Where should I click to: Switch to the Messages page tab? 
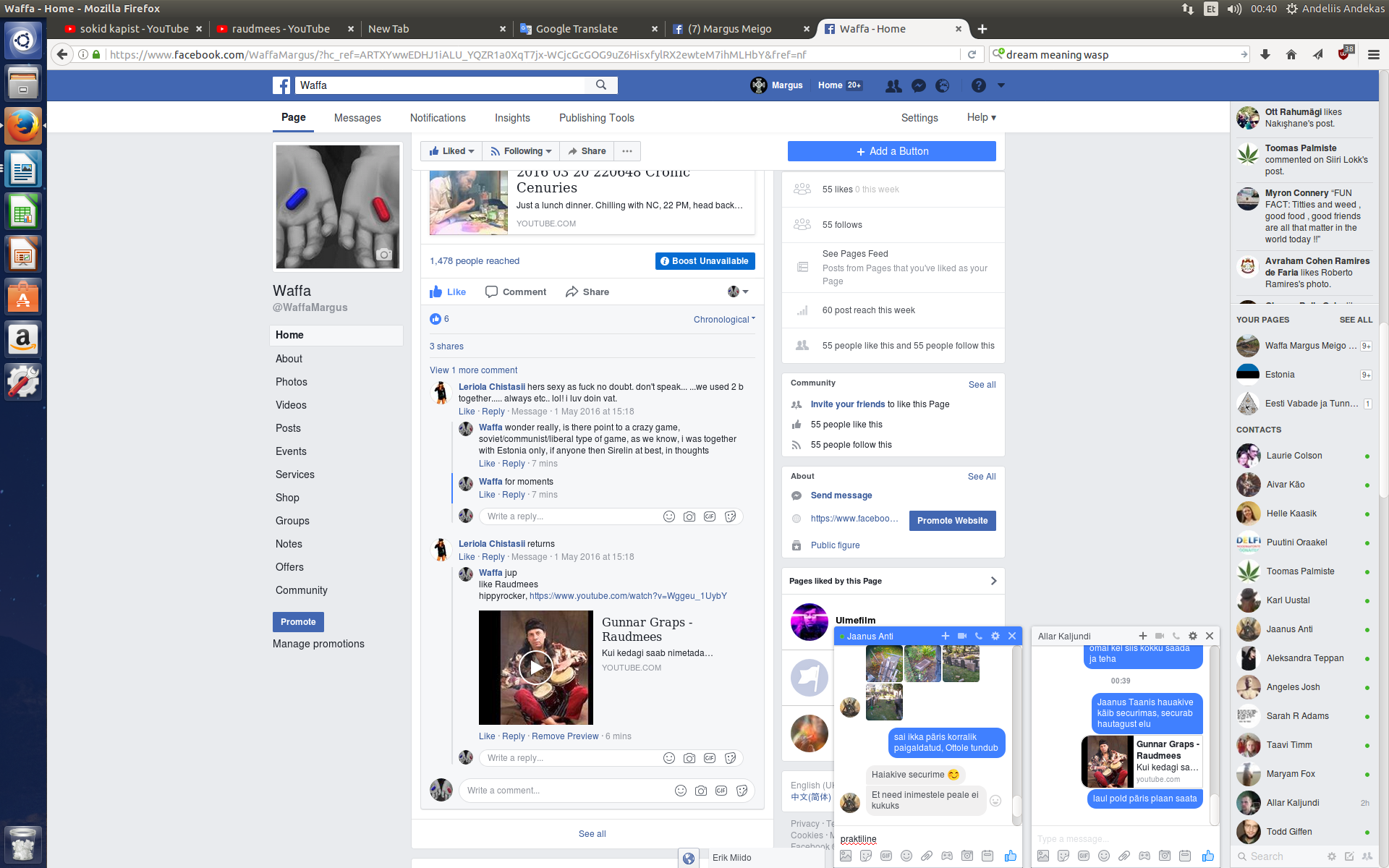[x=357, y=118]
